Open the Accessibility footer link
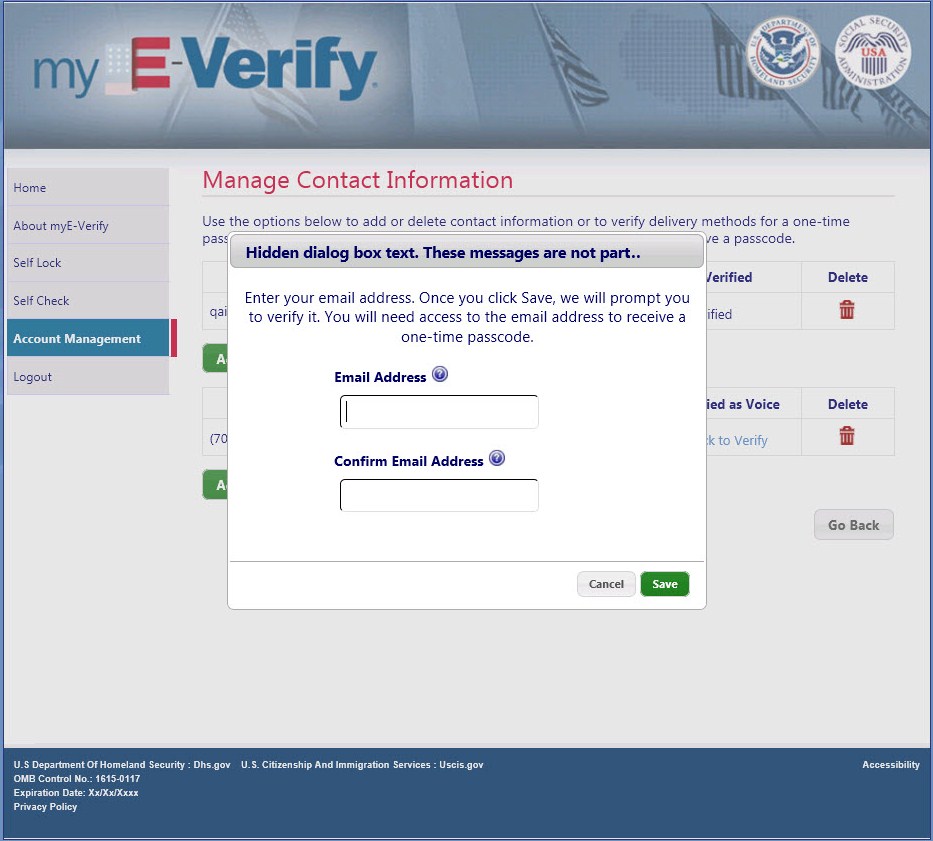This screenshot has height=841, width=933. click(891, 765)
